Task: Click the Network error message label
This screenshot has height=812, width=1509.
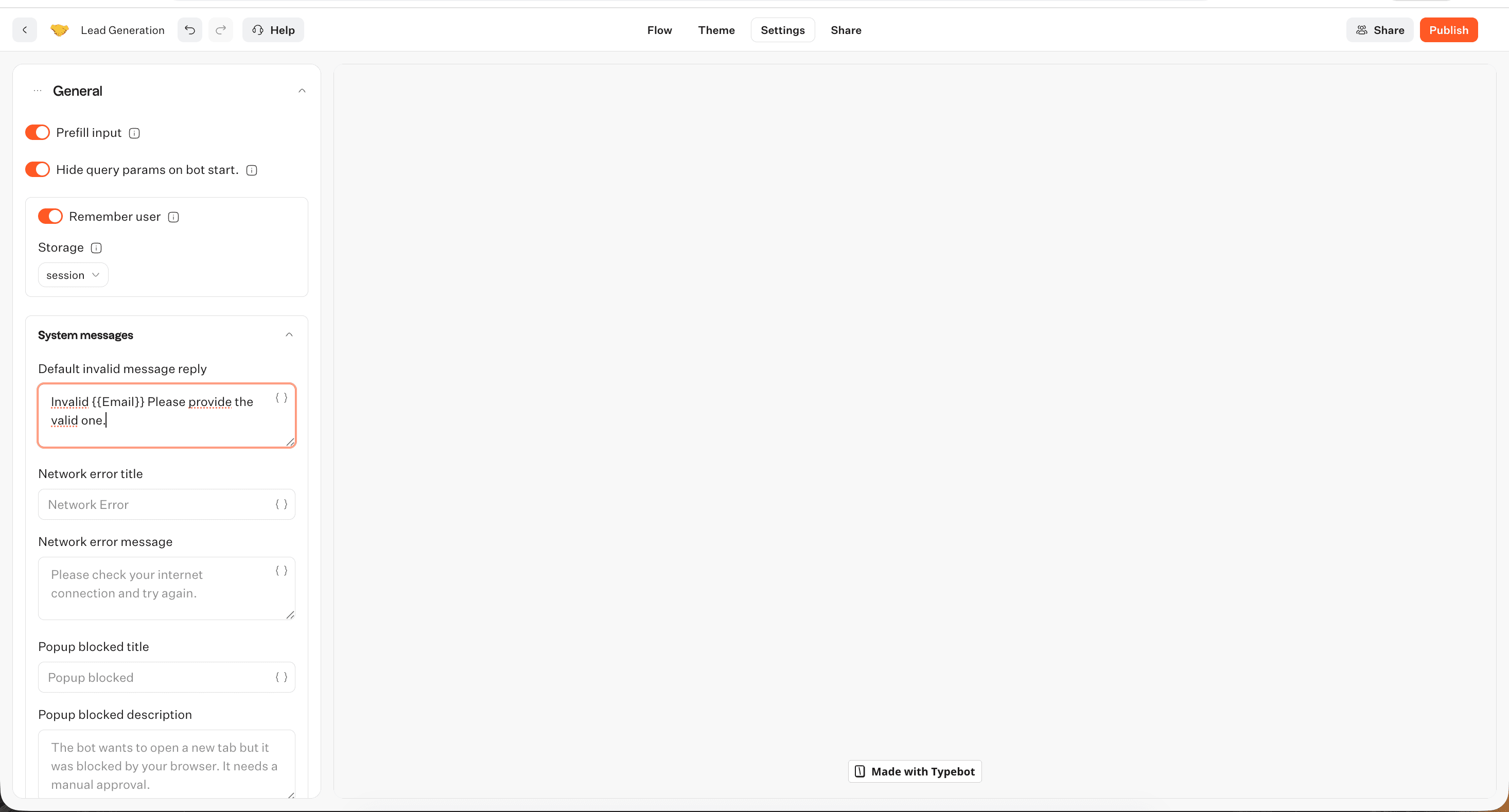Action: click(106, 542)
